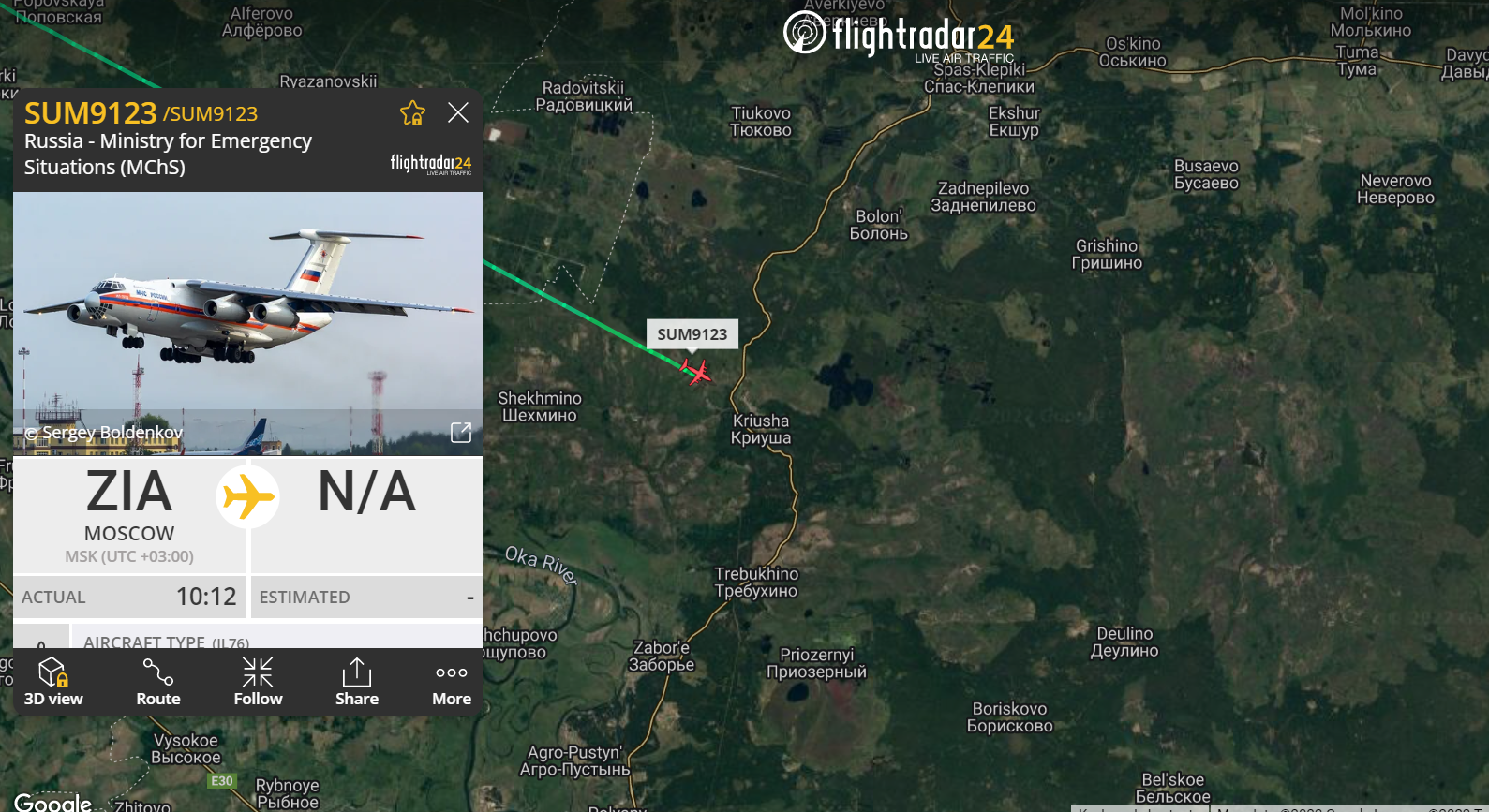Image resolution: width=1489 pixels, height=812 pixels.
Task: Click the Sergey Boldenkov photo credit
Action: (103, 432)
